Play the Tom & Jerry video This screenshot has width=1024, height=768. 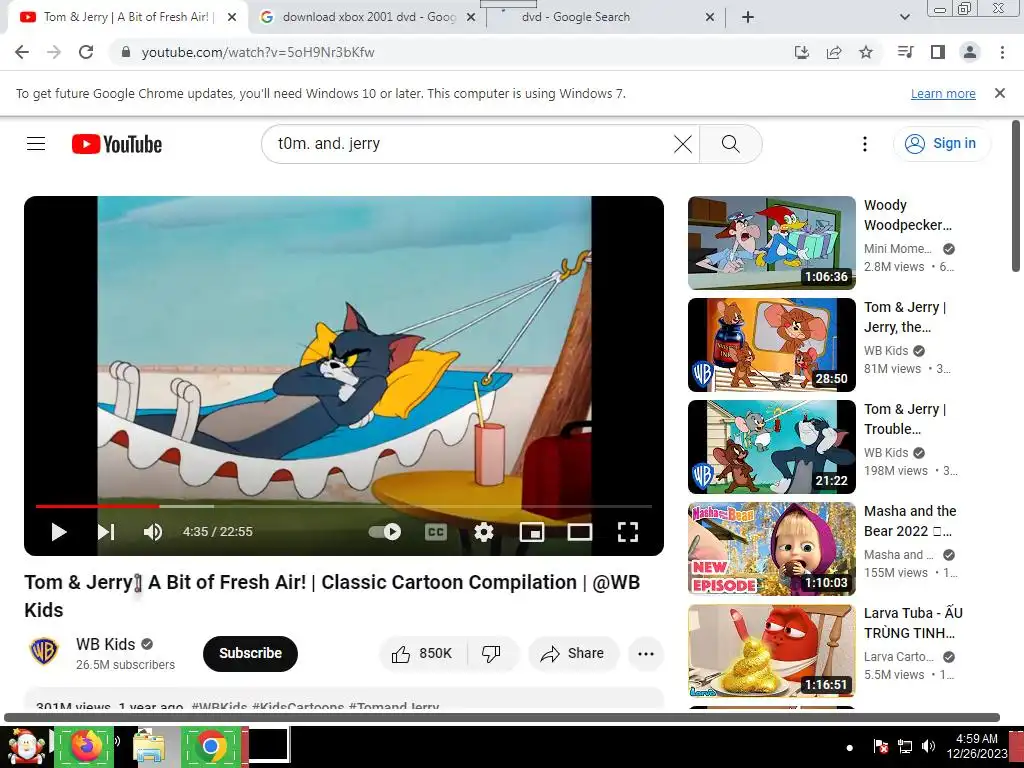[x=59, y=532]
